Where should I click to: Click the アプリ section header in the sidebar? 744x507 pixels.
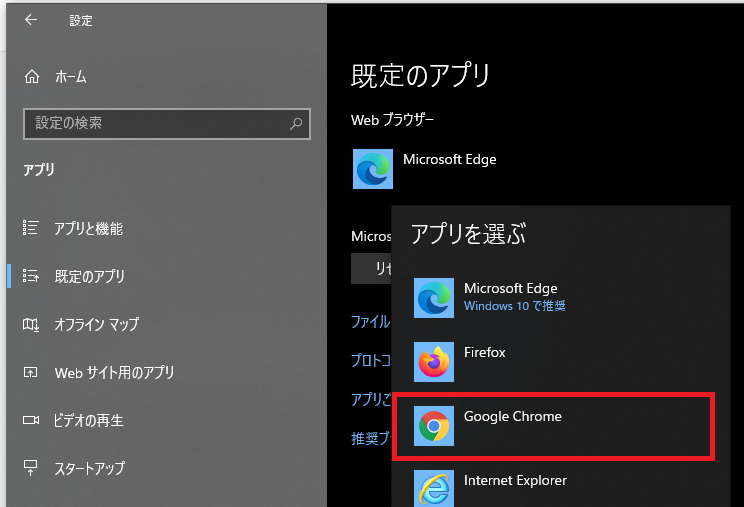[x=39, y=170]
